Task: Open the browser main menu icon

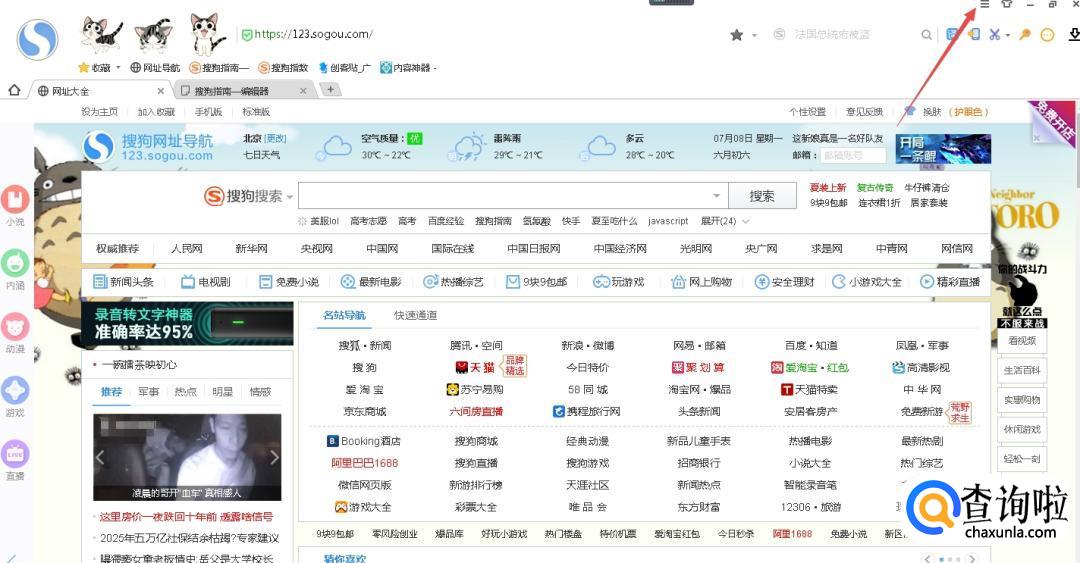Action: coord(984,4)
